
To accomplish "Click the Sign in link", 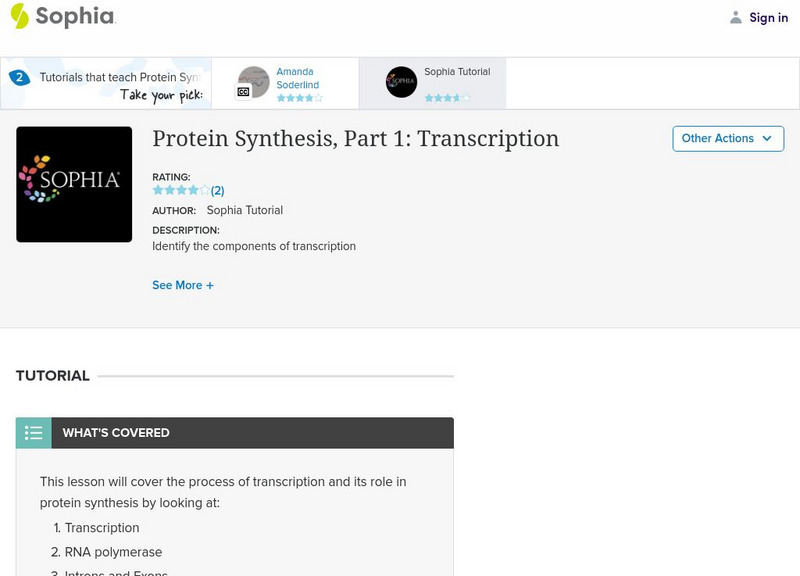I will pos(768,18).
